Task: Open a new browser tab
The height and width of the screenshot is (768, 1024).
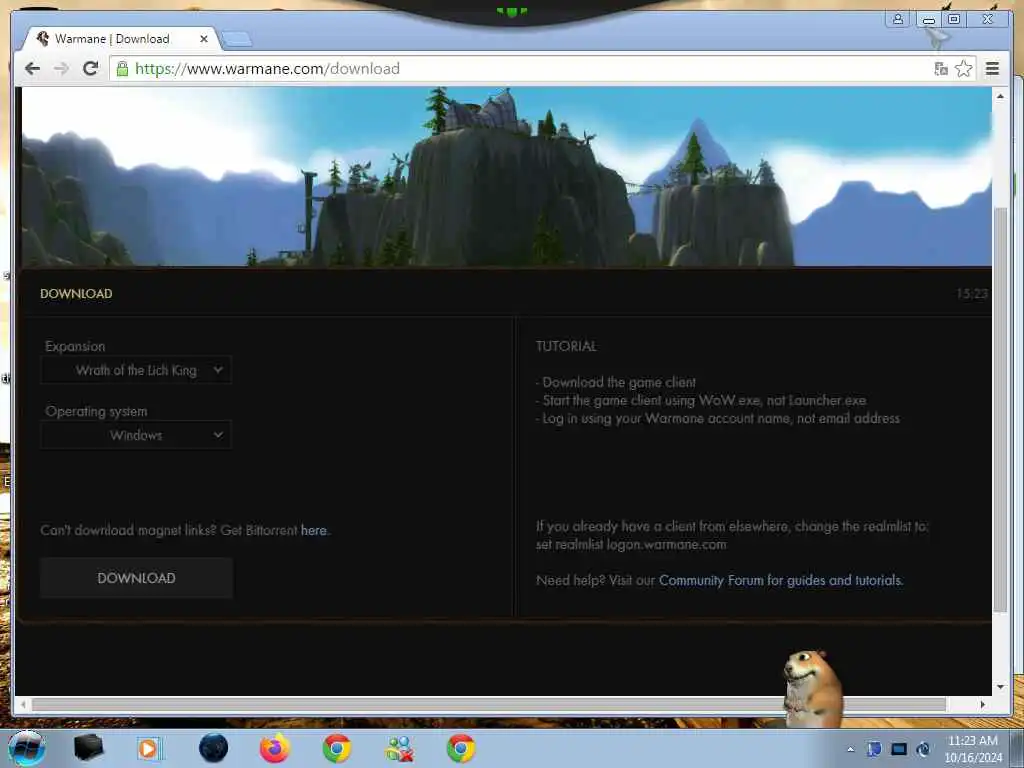Action: (x=236, y=40)
